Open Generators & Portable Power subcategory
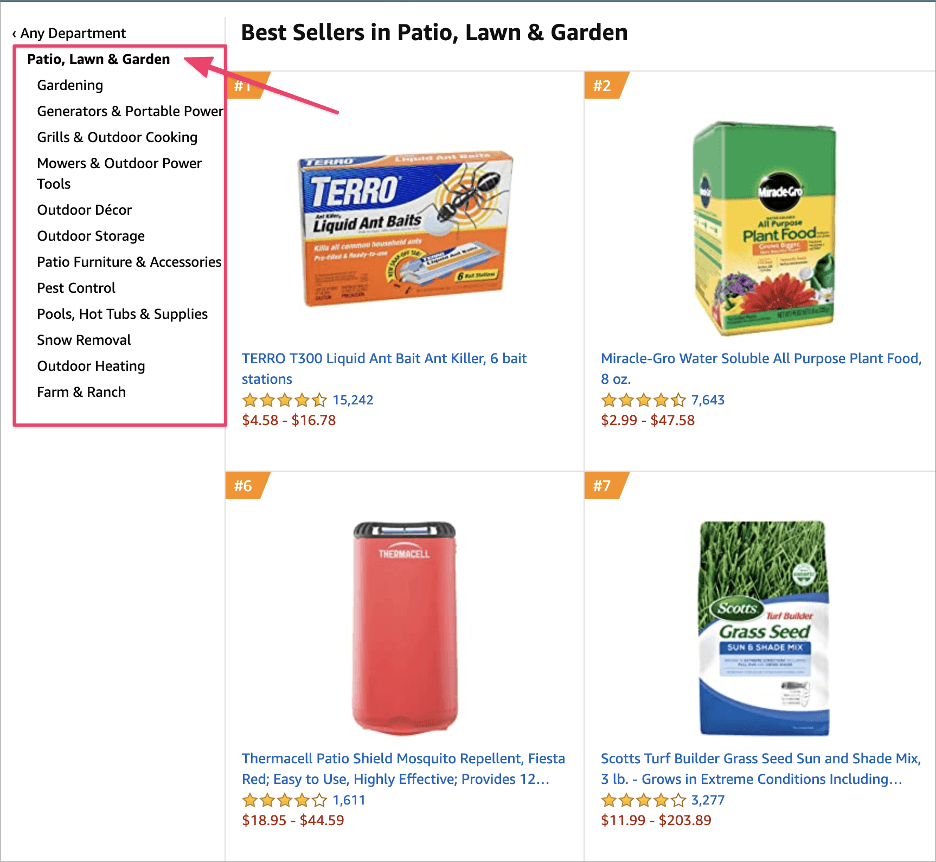 tap(130, 111)
